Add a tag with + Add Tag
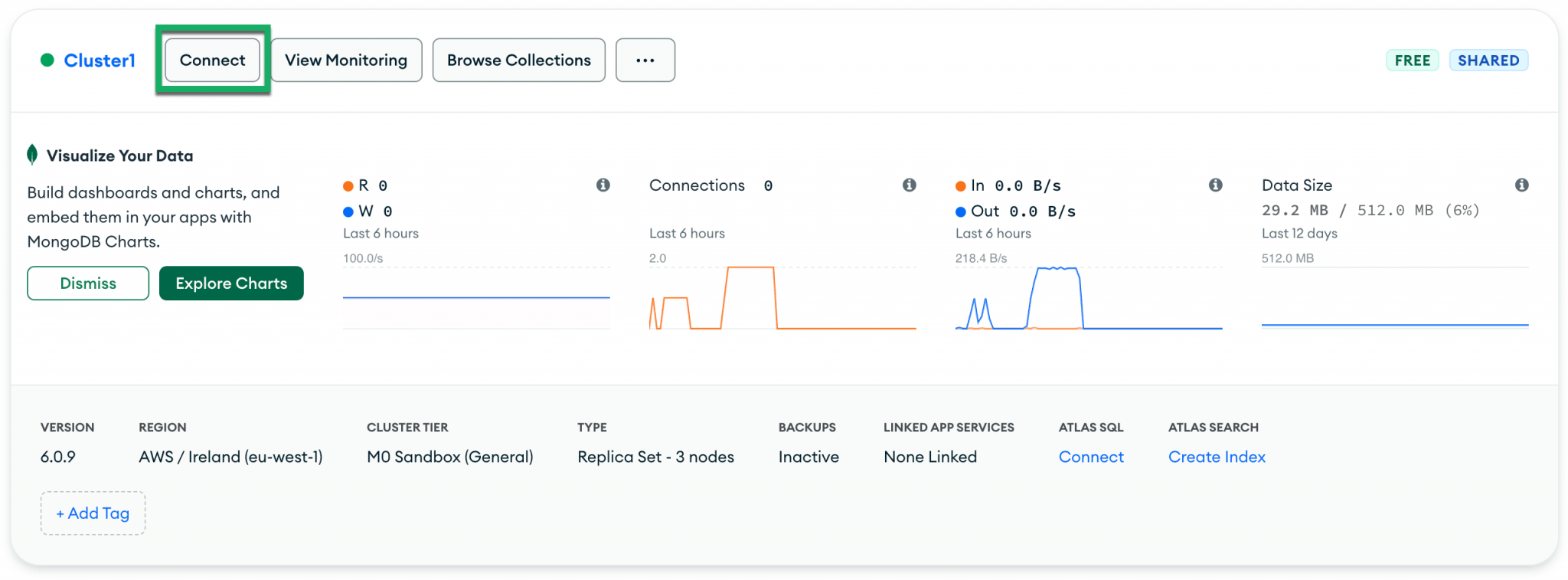 (x=93, y=513)
